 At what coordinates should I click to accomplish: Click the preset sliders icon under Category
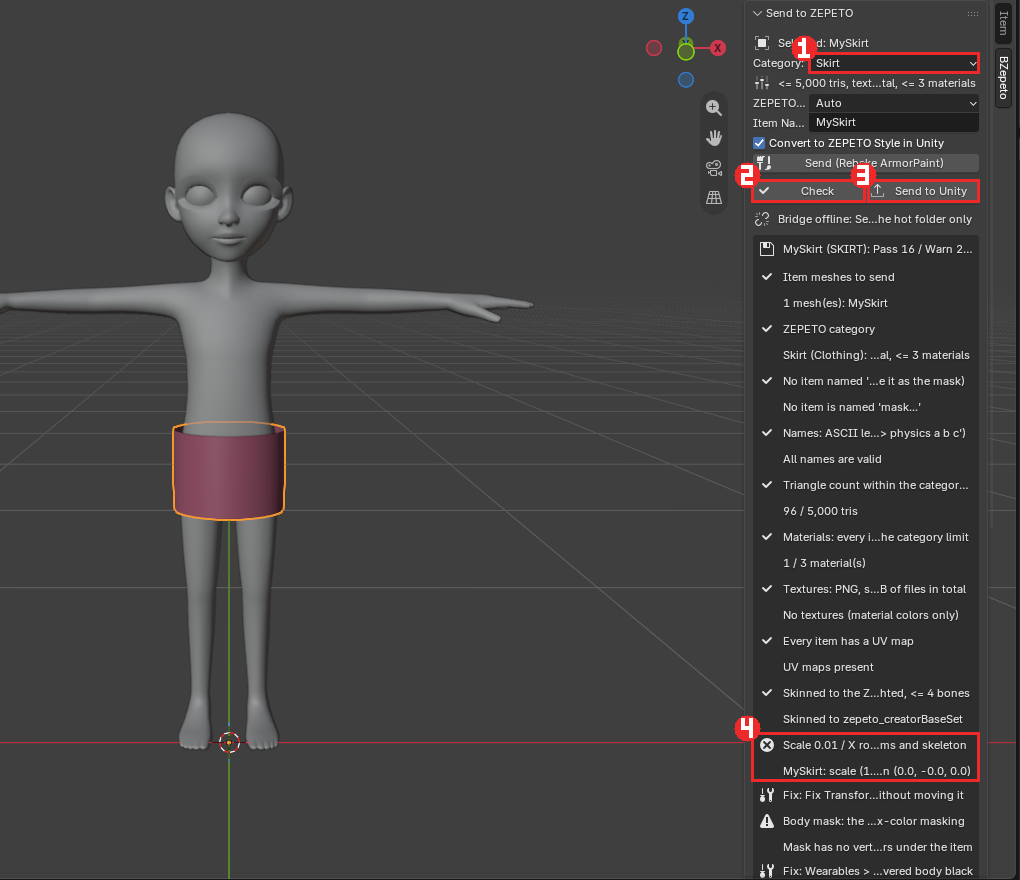[x=762, y=83]
